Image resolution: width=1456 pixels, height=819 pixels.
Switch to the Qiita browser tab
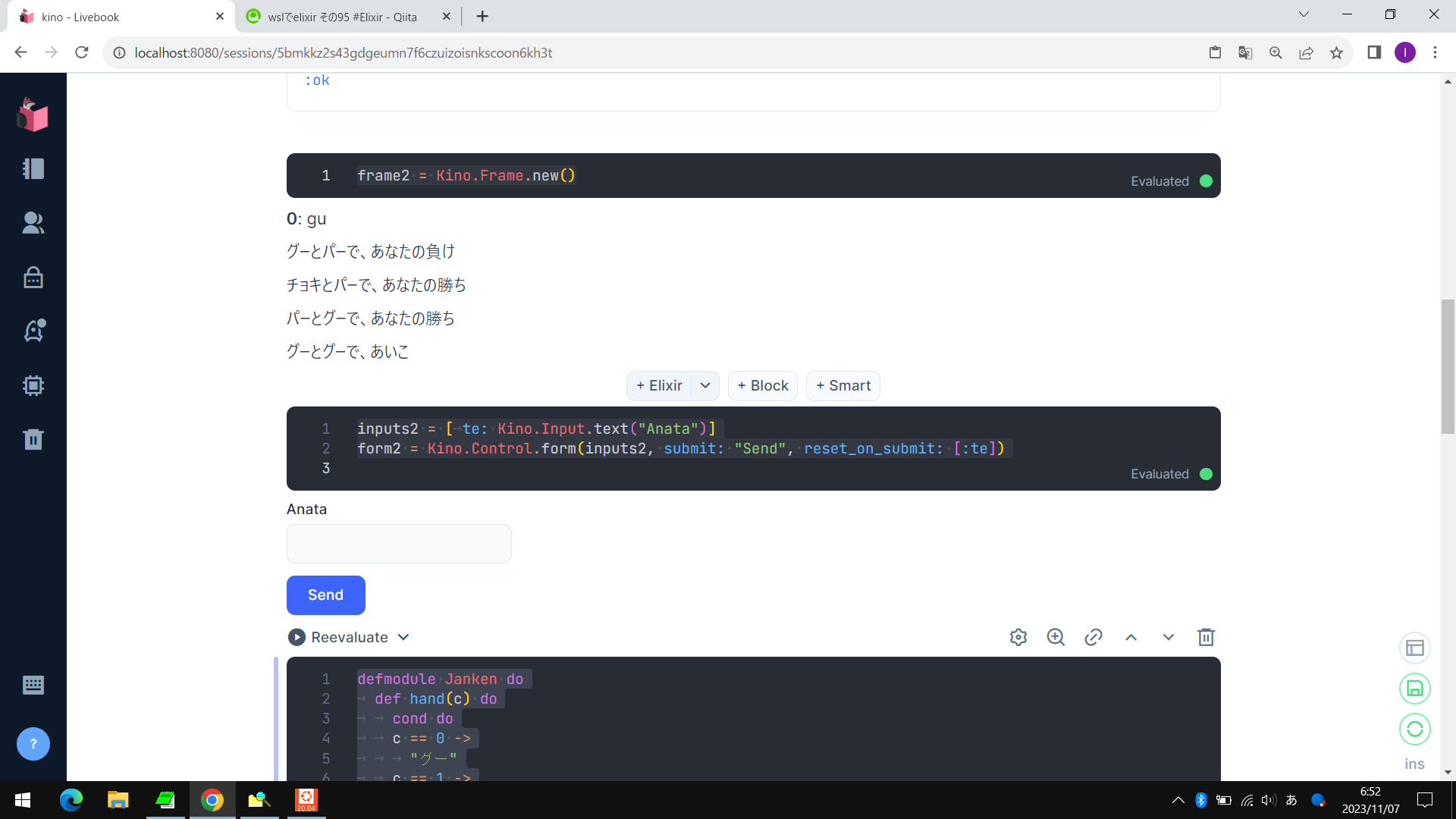tap(343, 17)
